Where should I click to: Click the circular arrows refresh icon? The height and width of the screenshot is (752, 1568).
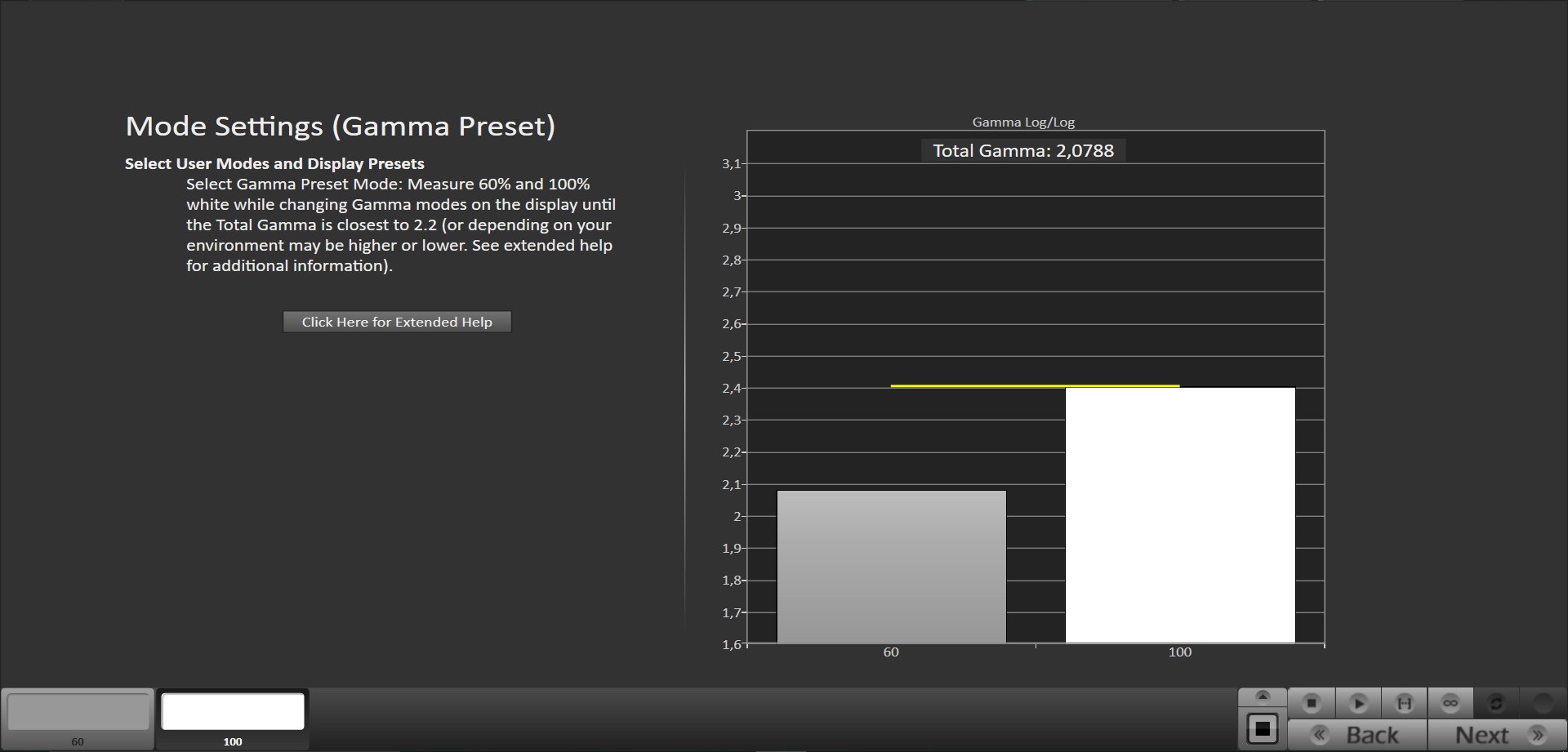[x=1495, y=703]
